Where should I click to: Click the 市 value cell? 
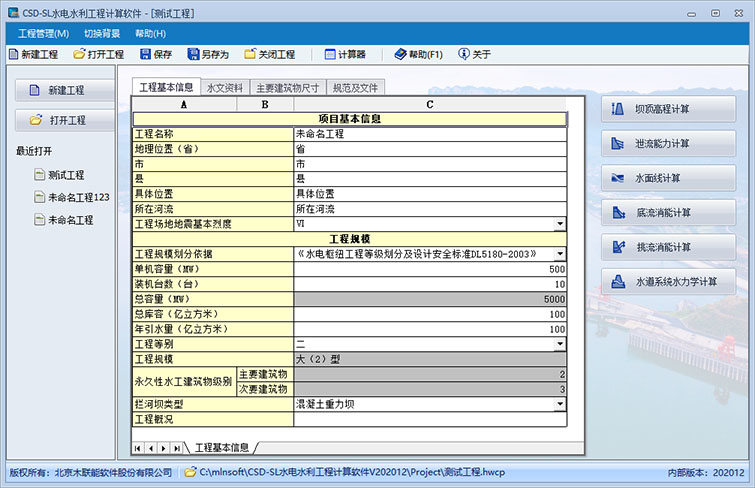coord(430,164)
